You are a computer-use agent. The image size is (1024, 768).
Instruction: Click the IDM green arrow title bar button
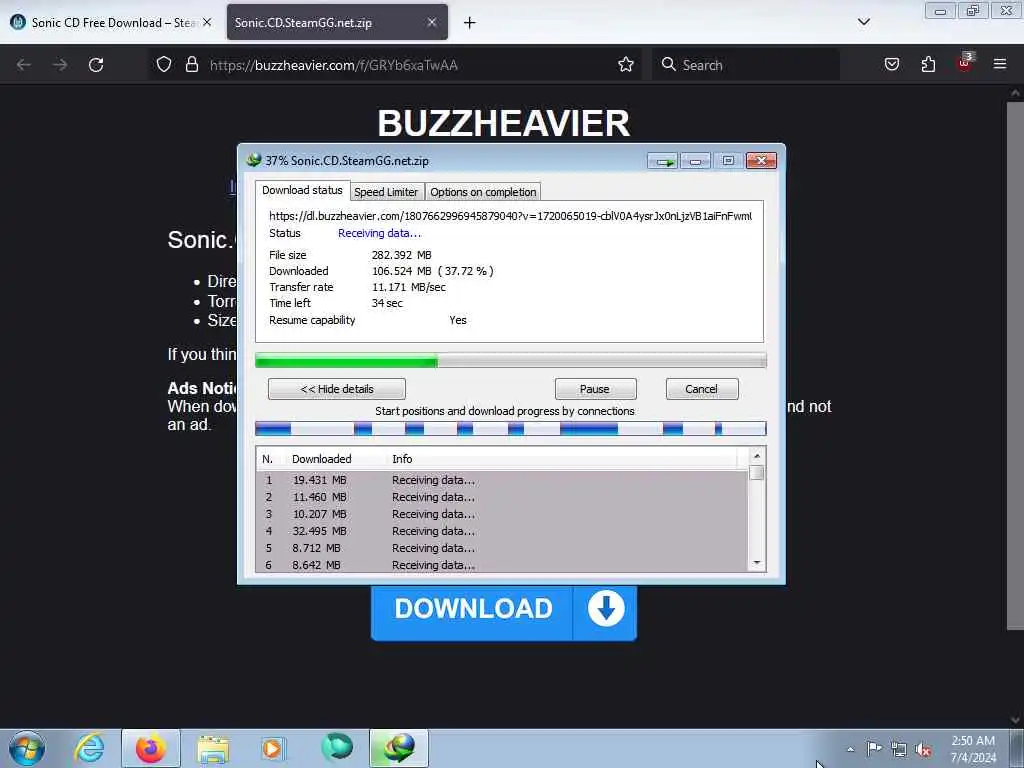coord(663,161)
